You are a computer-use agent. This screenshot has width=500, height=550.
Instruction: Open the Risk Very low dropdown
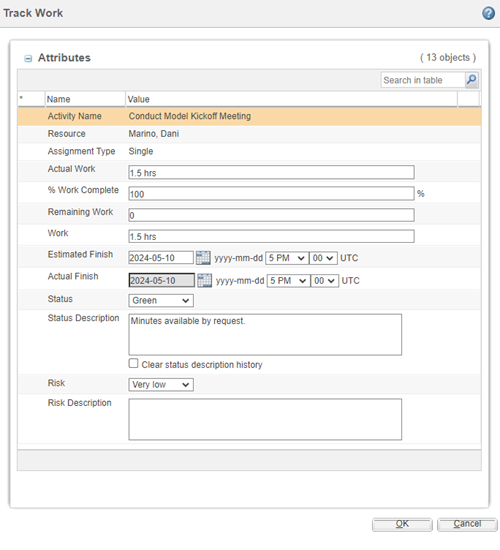(x=161, y=385)
